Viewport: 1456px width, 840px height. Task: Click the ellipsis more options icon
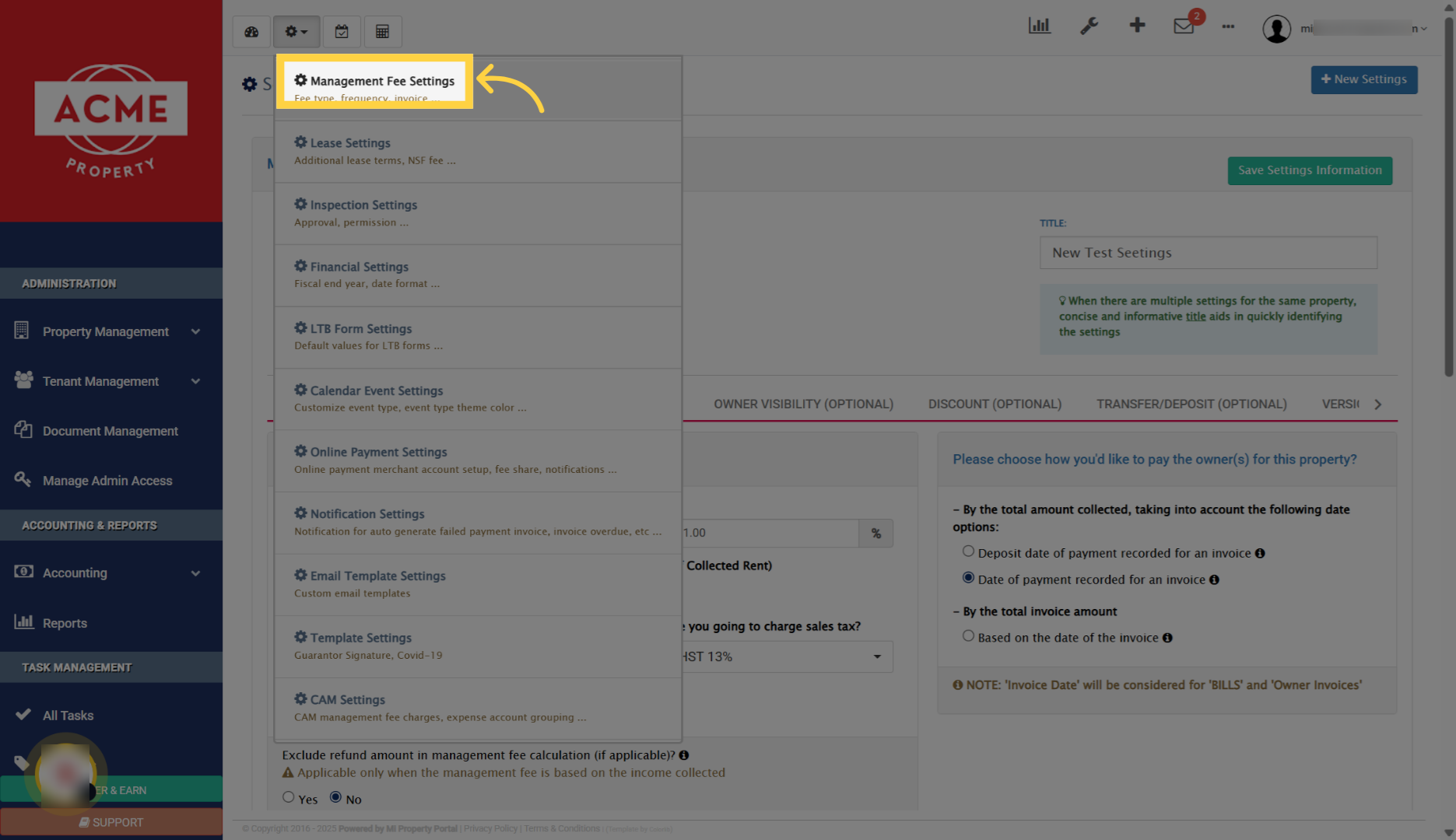(x=1228, y=27)
